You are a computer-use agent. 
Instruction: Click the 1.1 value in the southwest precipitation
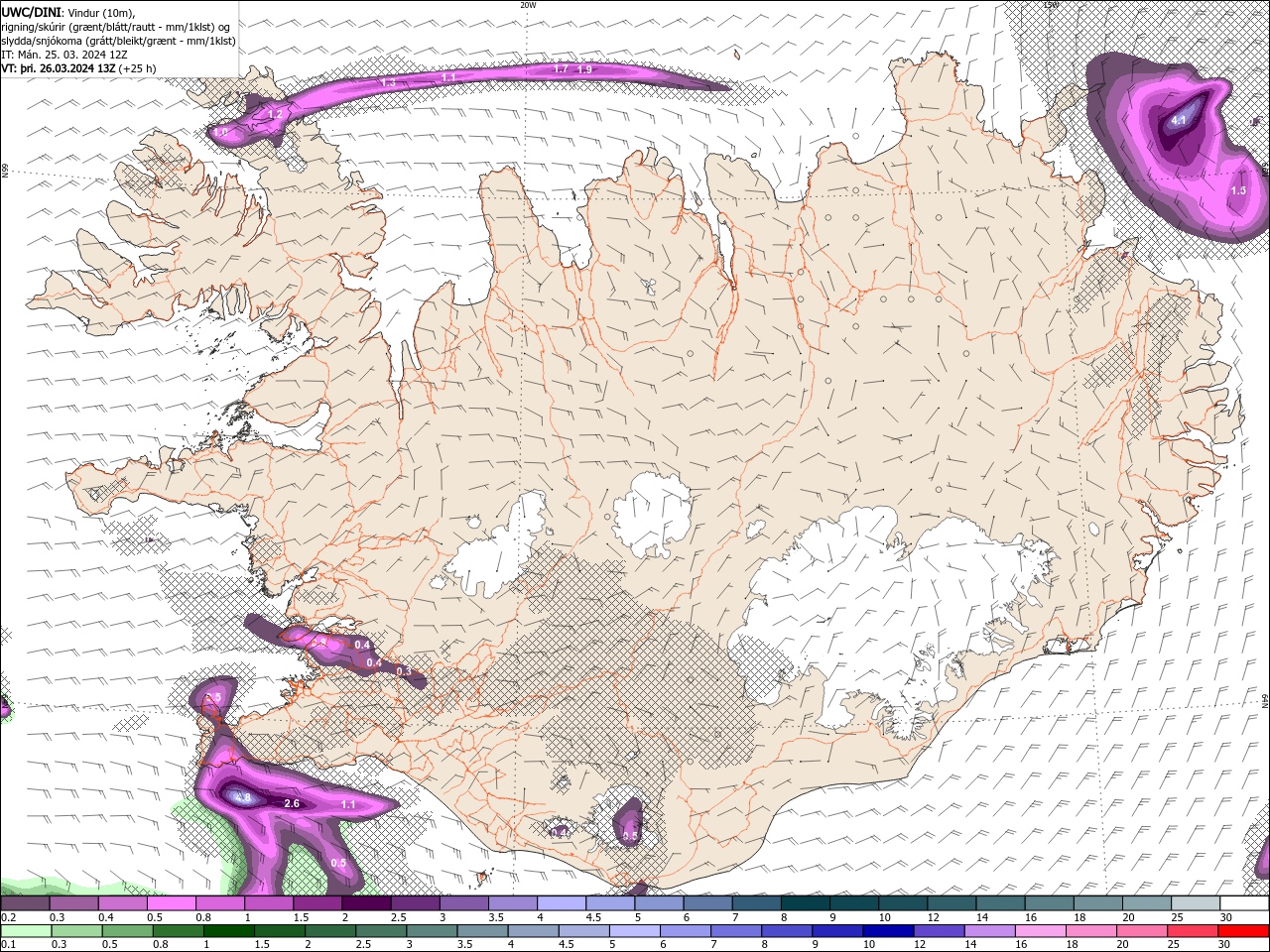[x=348, y=804]
